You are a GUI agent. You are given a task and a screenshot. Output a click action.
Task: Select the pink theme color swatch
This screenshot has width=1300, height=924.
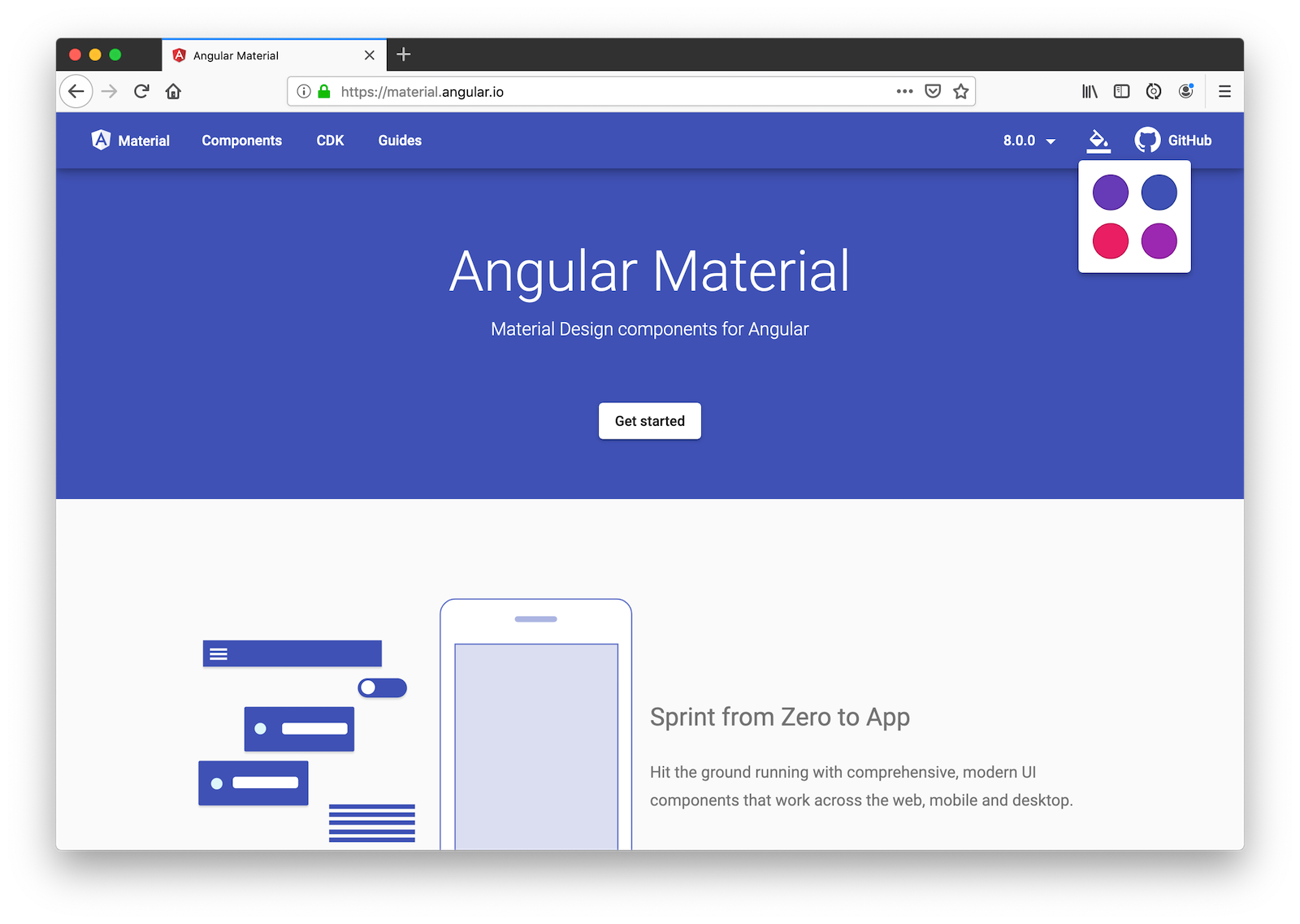[x=1110, y=241]
